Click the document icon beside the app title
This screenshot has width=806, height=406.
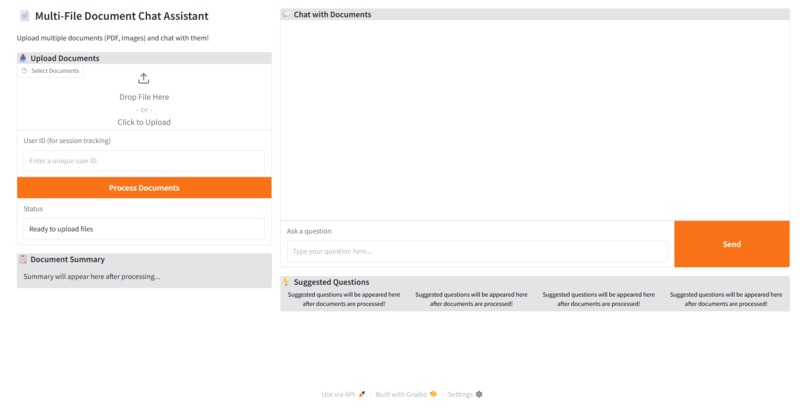click(24, 16)
